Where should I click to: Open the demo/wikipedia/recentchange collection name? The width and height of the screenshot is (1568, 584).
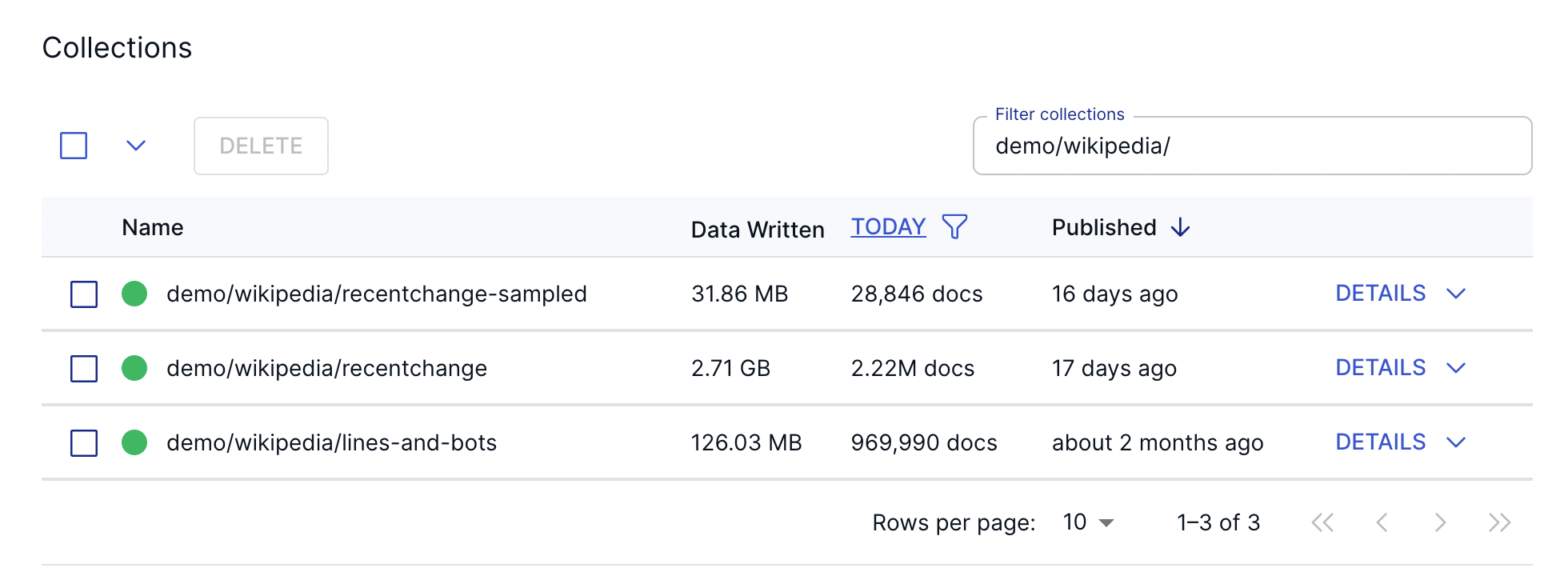click(x=326, y=368)
